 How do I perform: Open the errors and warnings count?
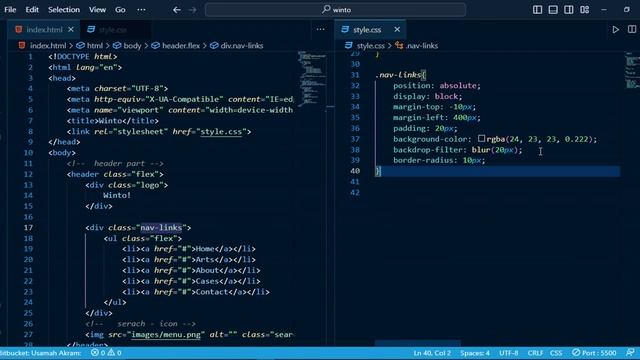click(106, 353)
